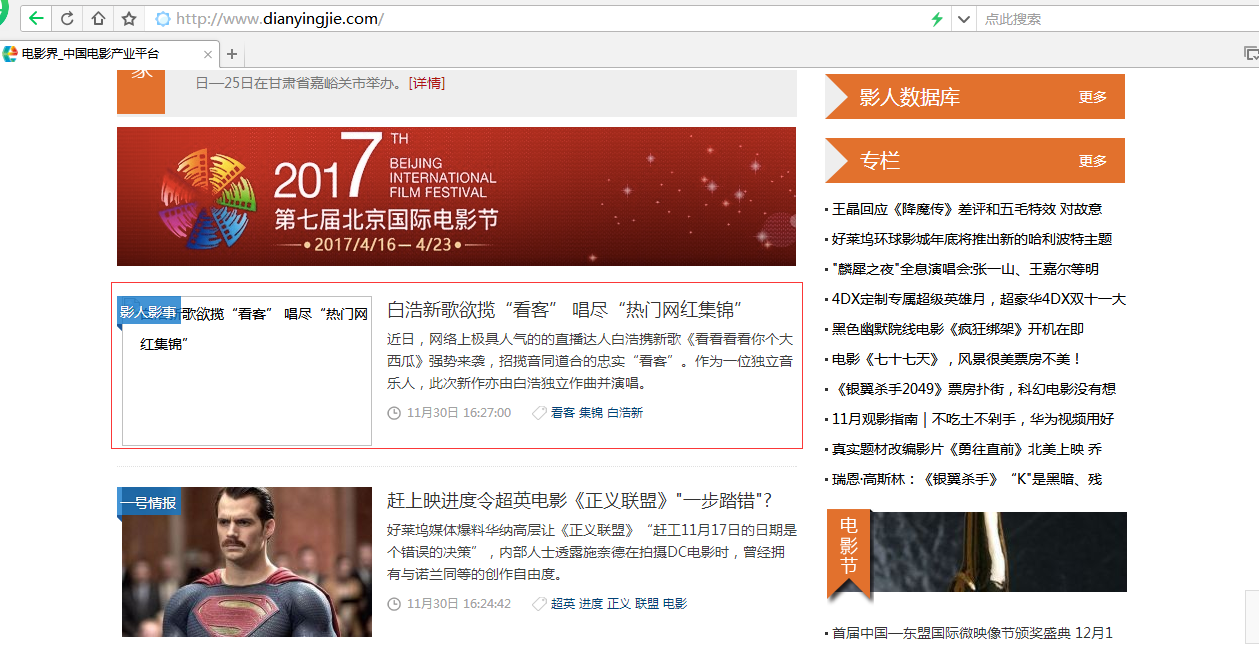Read the summary starting 好莱坞媒体爆料华纳高层
1259x656 pixels.
(592, 552)
